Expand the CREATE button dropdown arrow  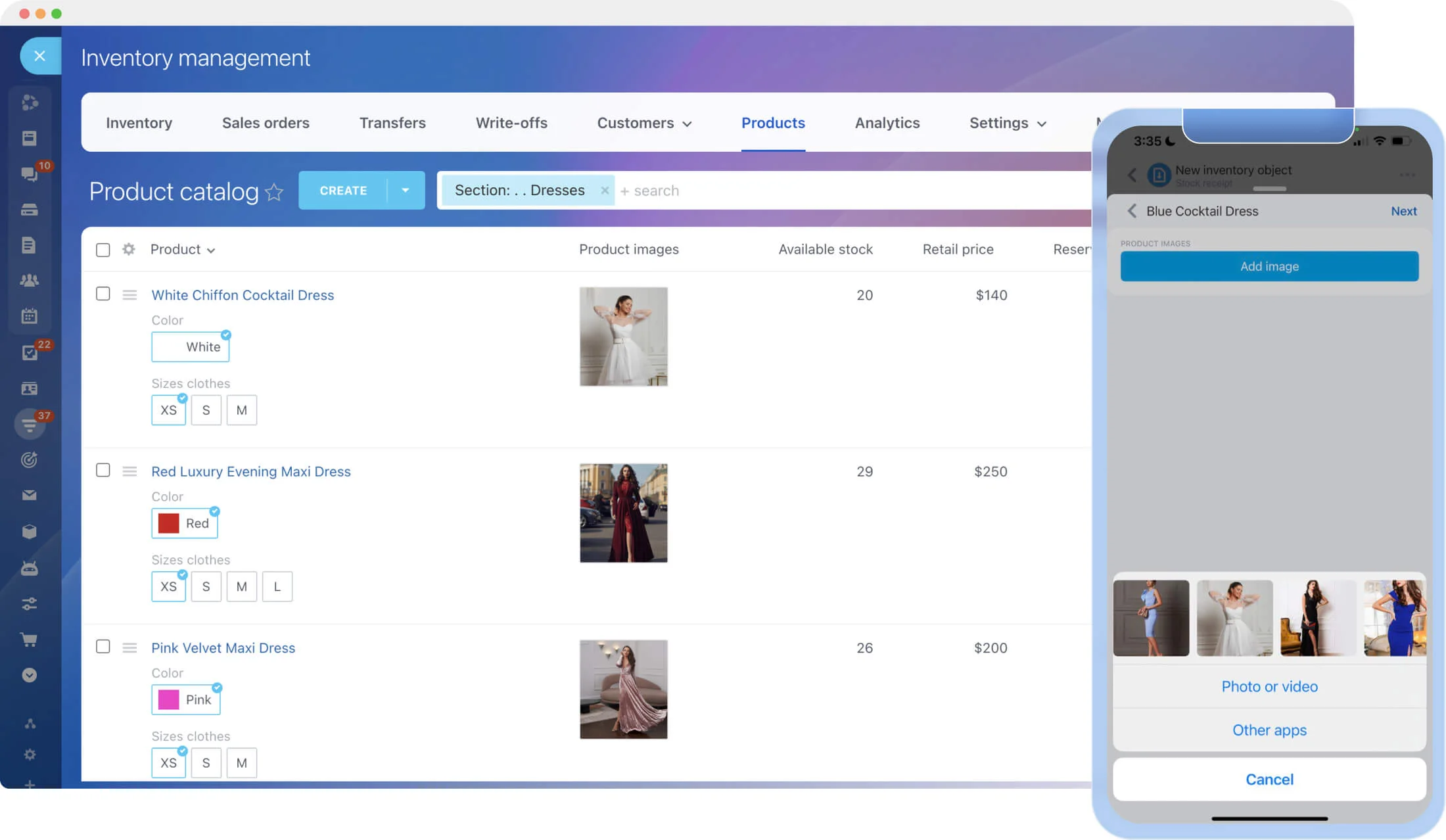click(x=406, y=191)
